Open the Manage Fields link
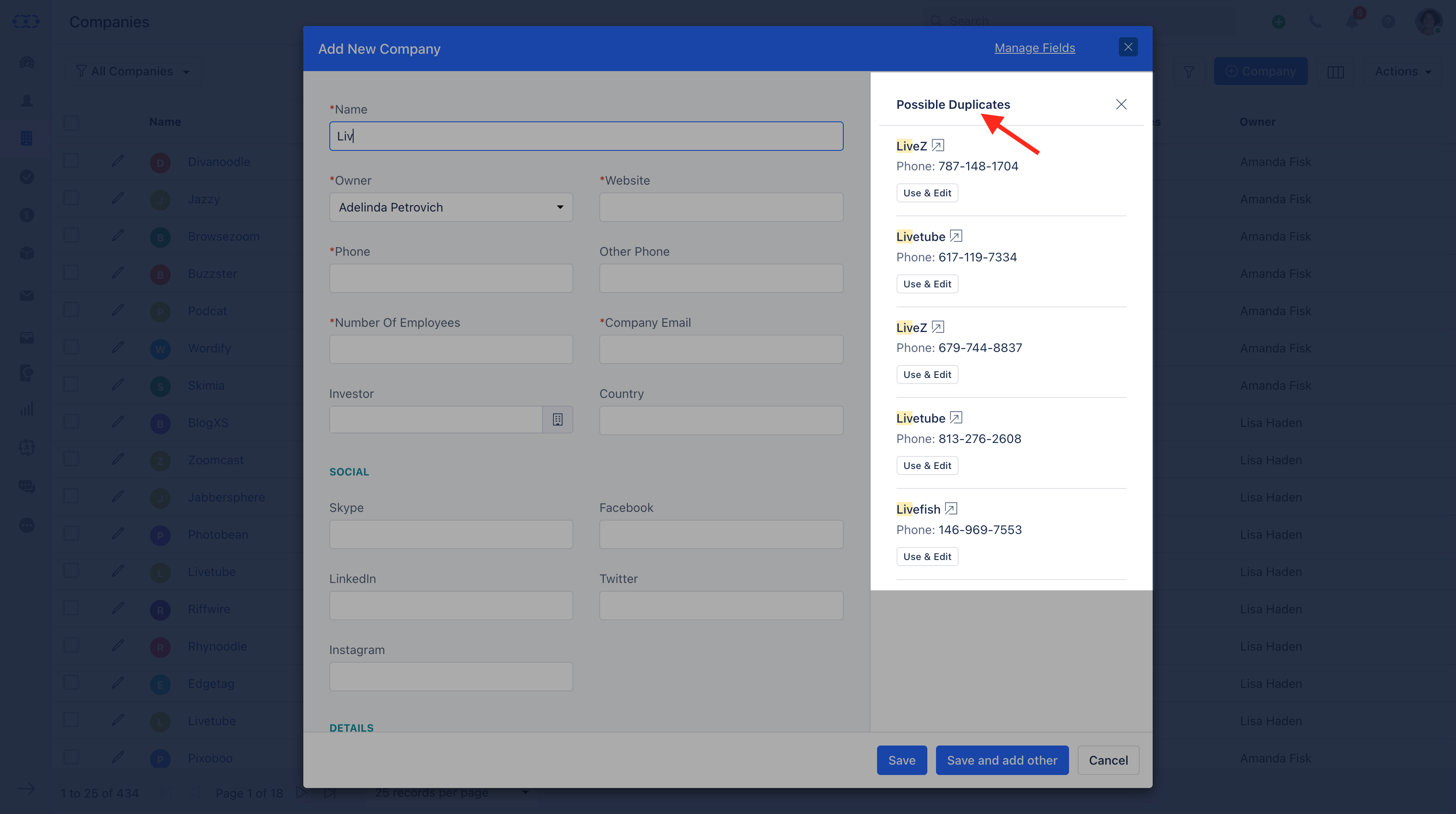Screen dimensions: 1456x814 pyautogui.click(x=1034, y=48)
